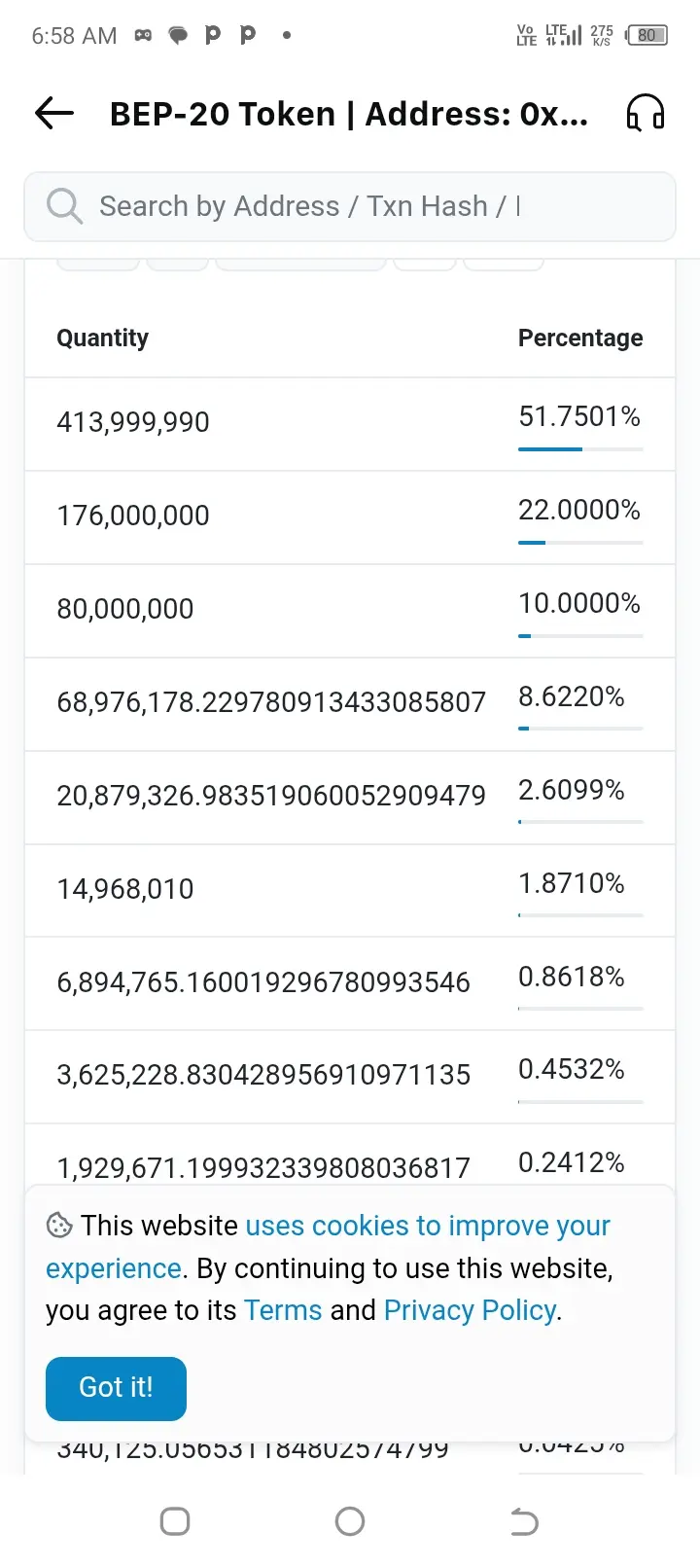Dismiss cookie notice with Got it!
Image resolution: width=700 pixels, height=1568 pixels.
coord(116,1388)
